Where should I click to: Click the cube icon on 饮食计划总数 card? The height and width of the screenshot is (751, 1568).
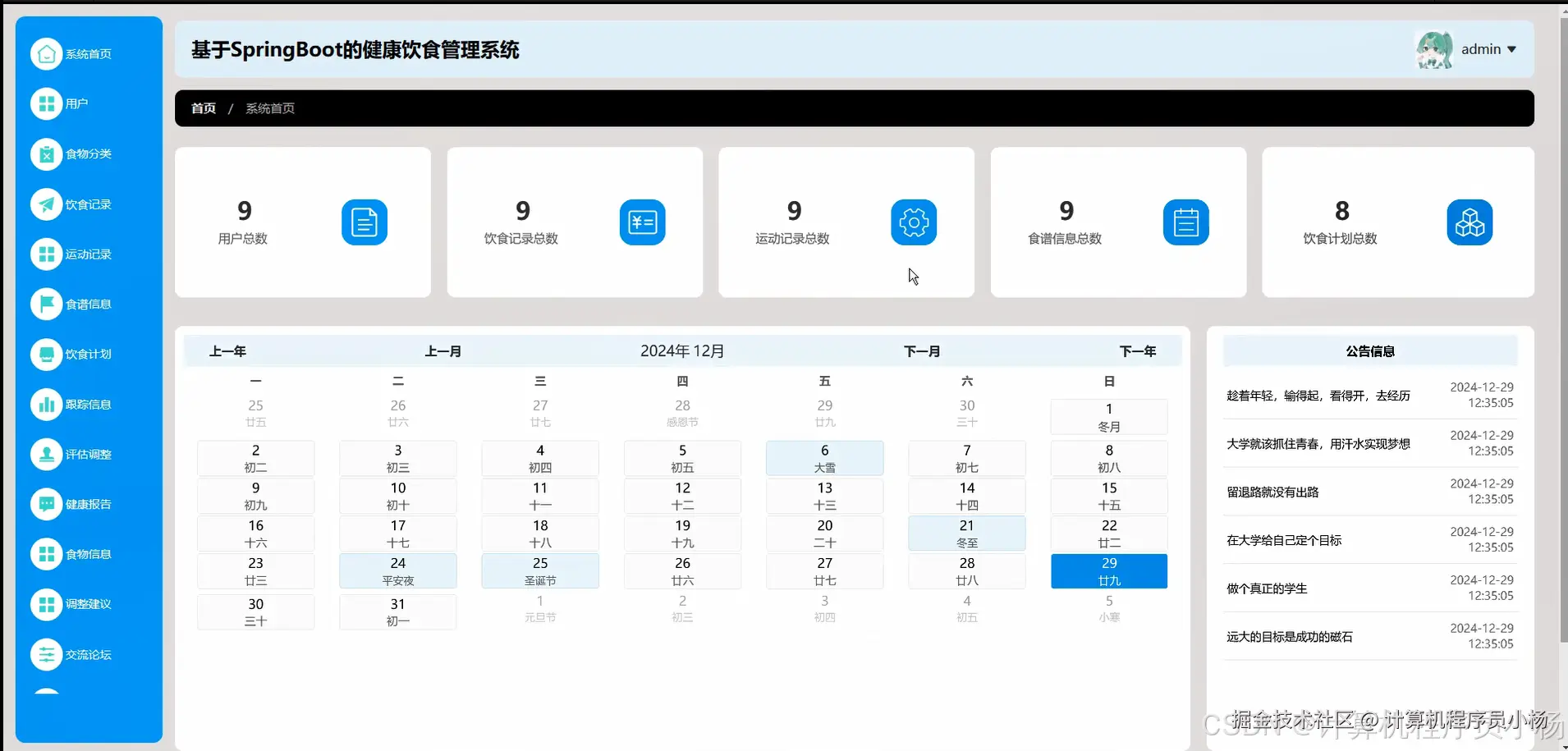(1469, 222)
